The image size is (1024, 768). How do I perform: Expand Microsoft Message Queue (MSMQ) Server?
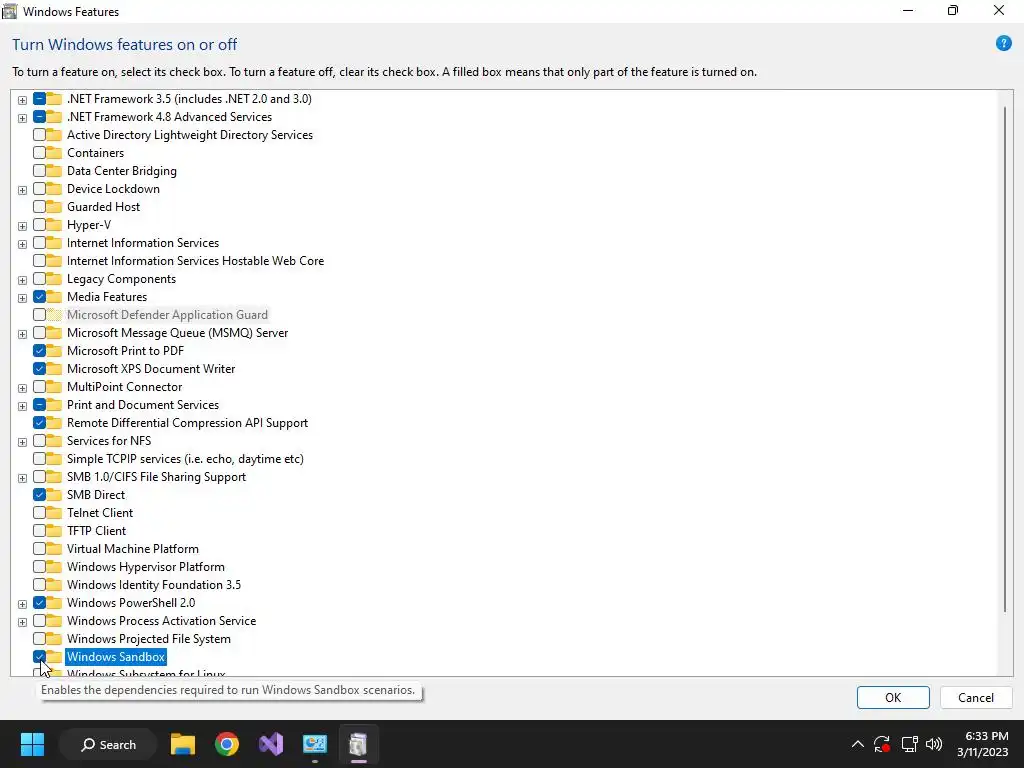click(22, 334)
